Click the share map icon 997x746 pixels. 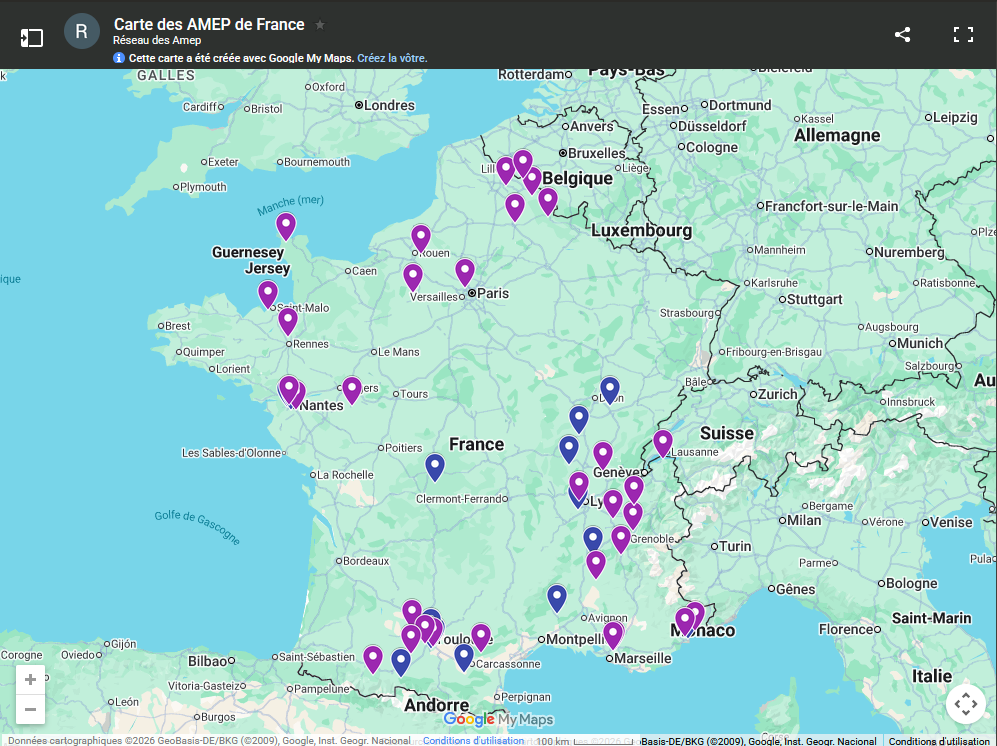coord(902,35)
